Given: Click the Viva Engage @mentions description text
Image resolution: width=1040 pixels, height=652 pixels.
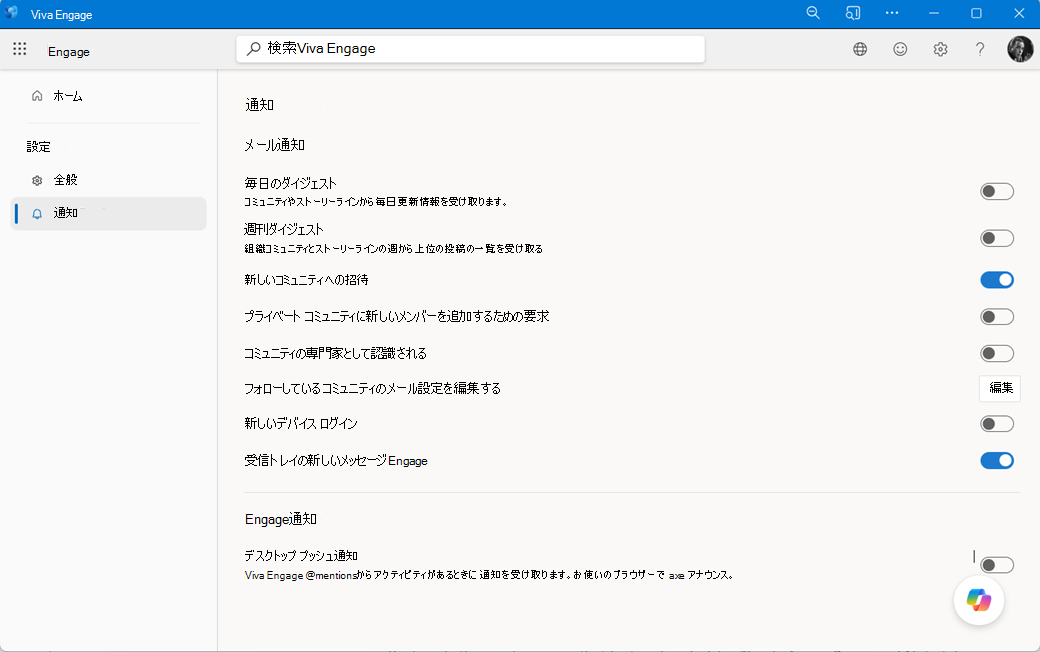Looking at the screenshot, I should 489,575.
